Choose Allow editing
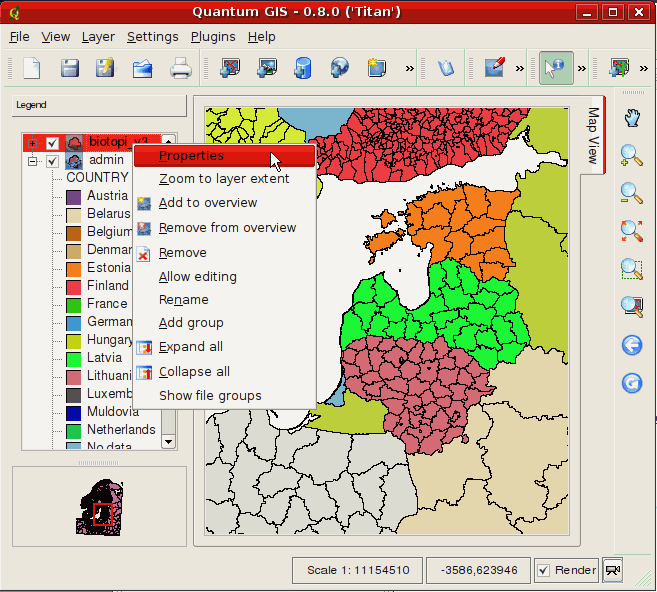This screenshot has height=592, width=657. point(224,277)
